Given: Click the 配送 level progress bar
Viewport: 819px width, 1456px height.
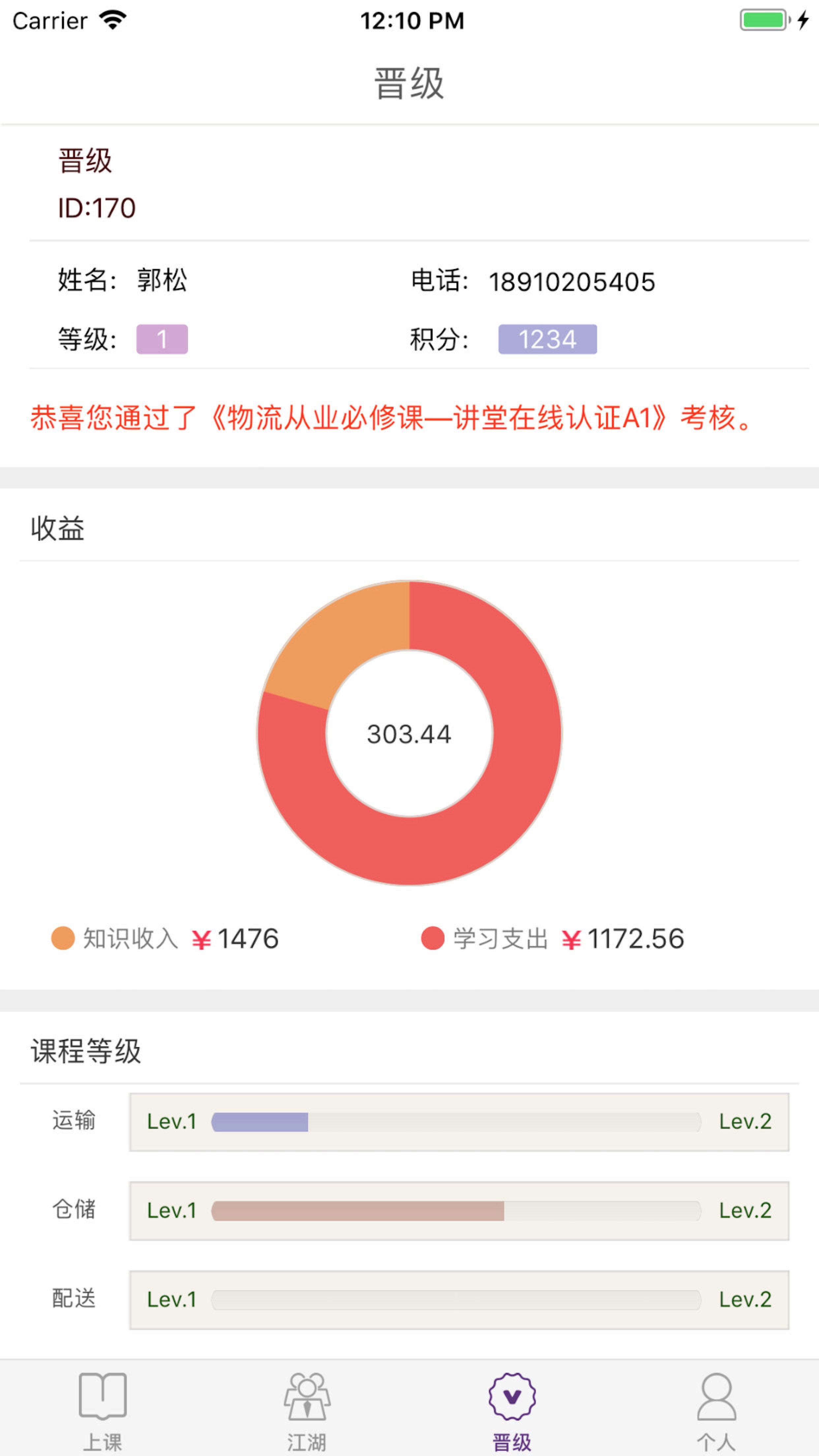Looking at the screenshot, I should [x=456, y=1299].
